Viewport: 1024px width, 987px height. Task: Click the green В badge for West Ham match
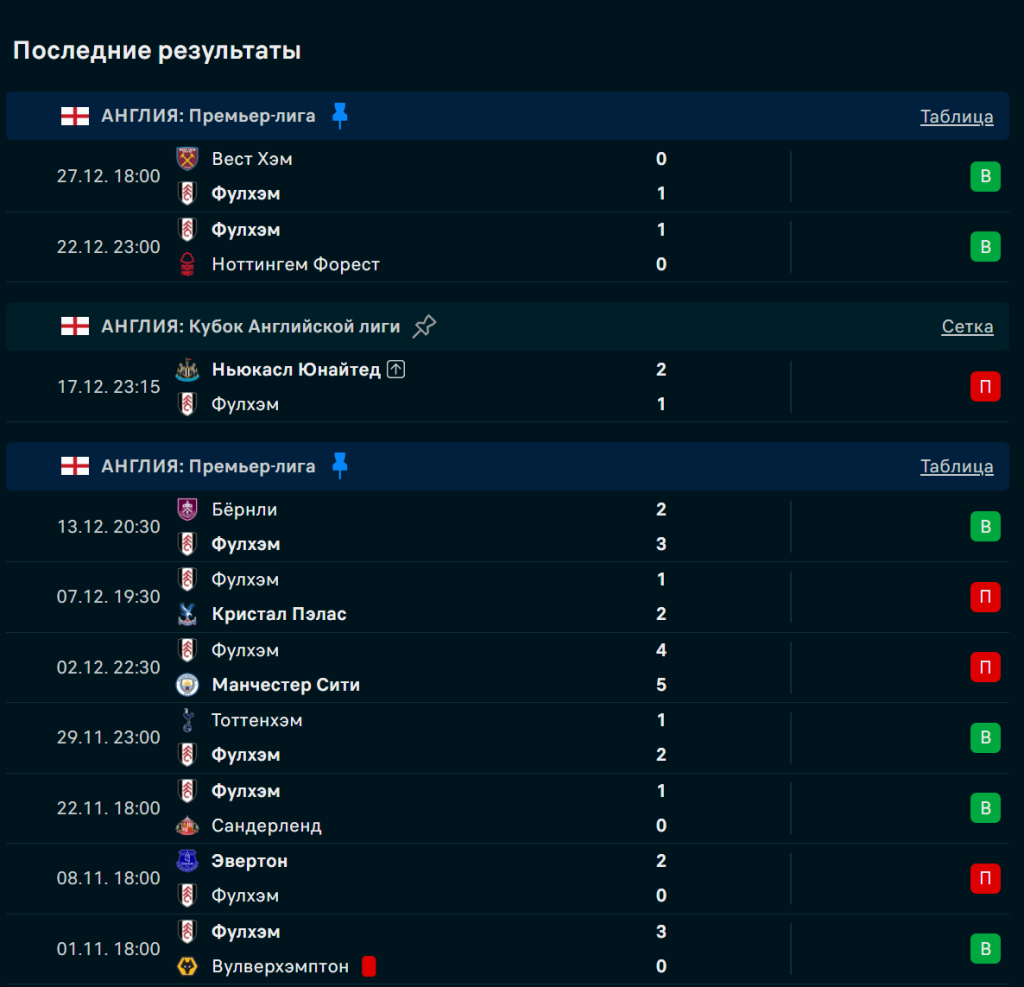985,177
